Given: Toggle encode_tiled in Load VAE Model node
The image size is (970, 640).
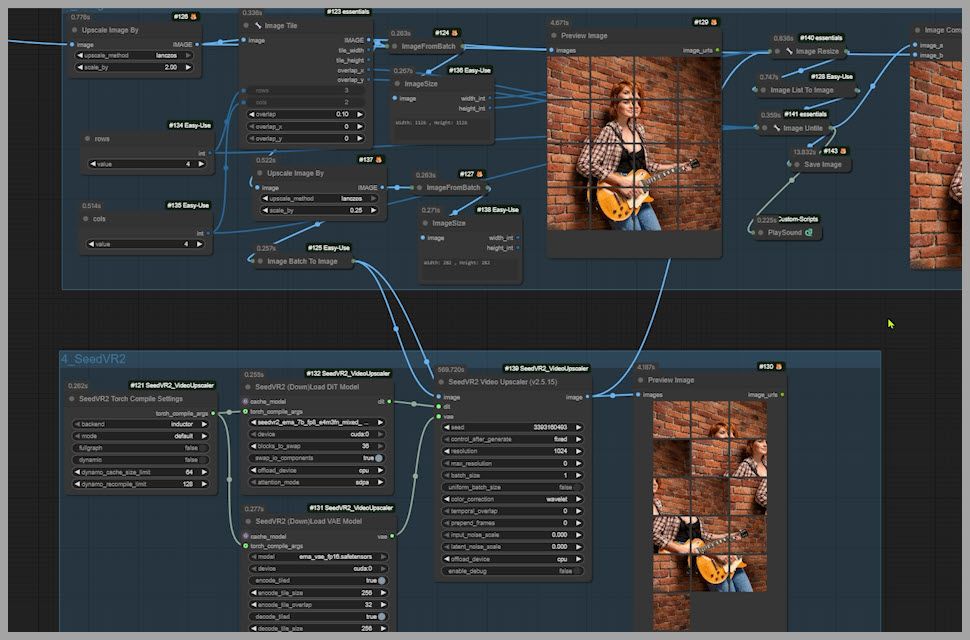Looking at the screenshot, I should (382, 580).
